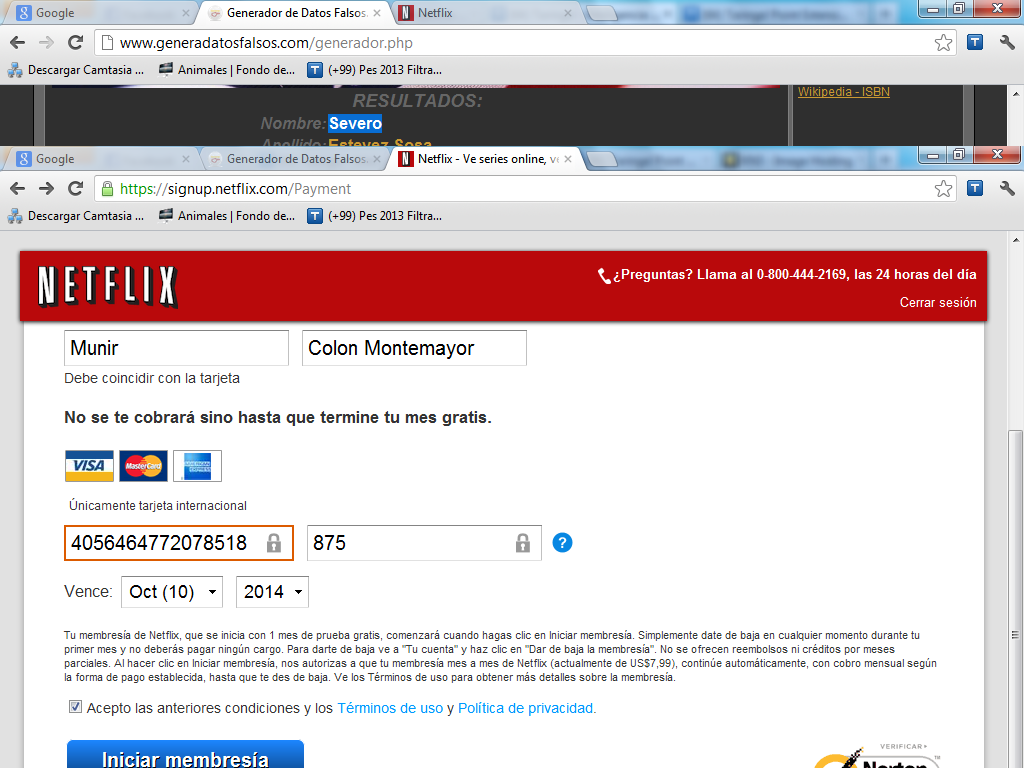Click green padlock in Netflix address bar
The image size is (1024, 768).
tap(107, 189)
